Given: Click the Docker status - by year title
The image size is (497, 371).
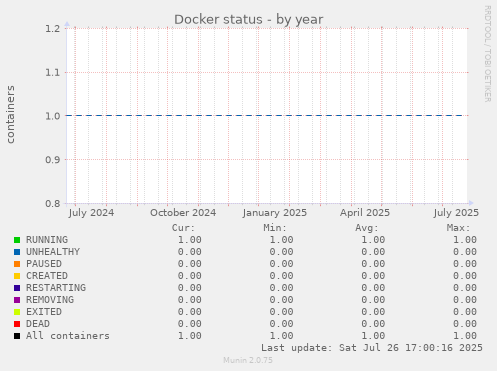Looking at the screenshot, I should coord(249,20).
